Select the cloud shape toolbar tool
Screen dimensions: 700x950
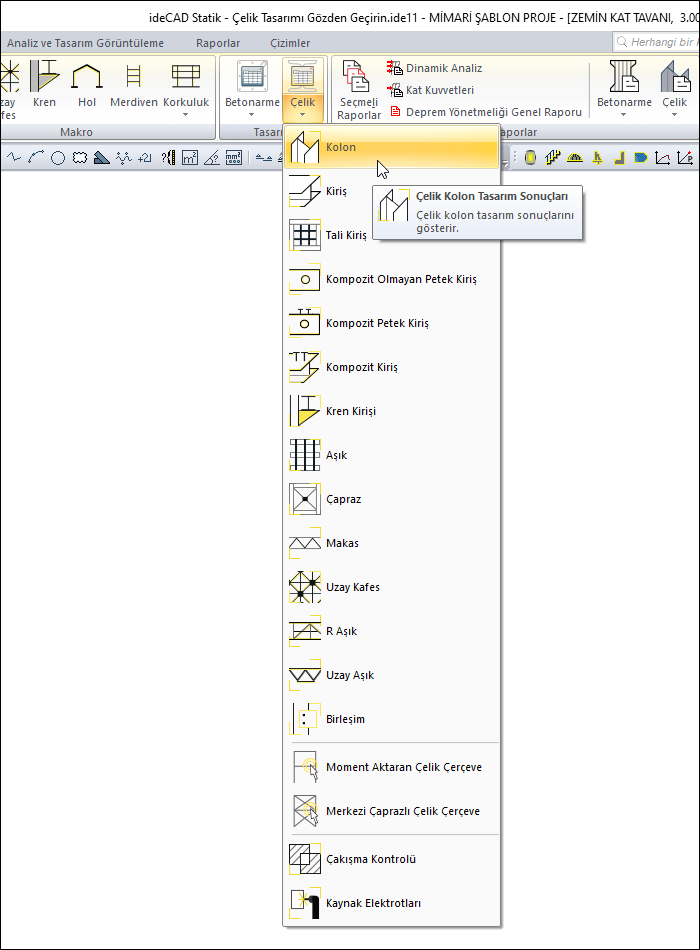[x=79, y=158]
